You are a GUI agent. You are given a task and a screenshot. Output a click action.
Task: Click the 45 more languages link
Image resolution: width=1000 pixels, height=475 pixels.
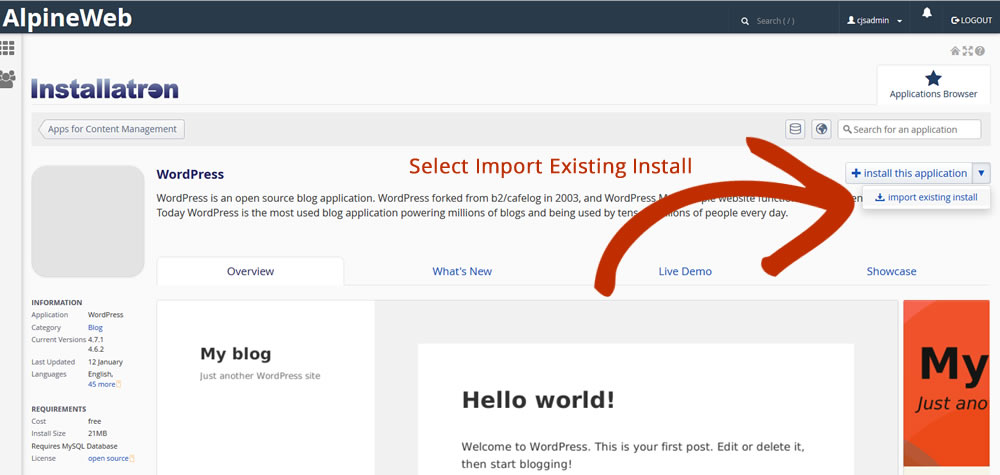click(102, 384)
